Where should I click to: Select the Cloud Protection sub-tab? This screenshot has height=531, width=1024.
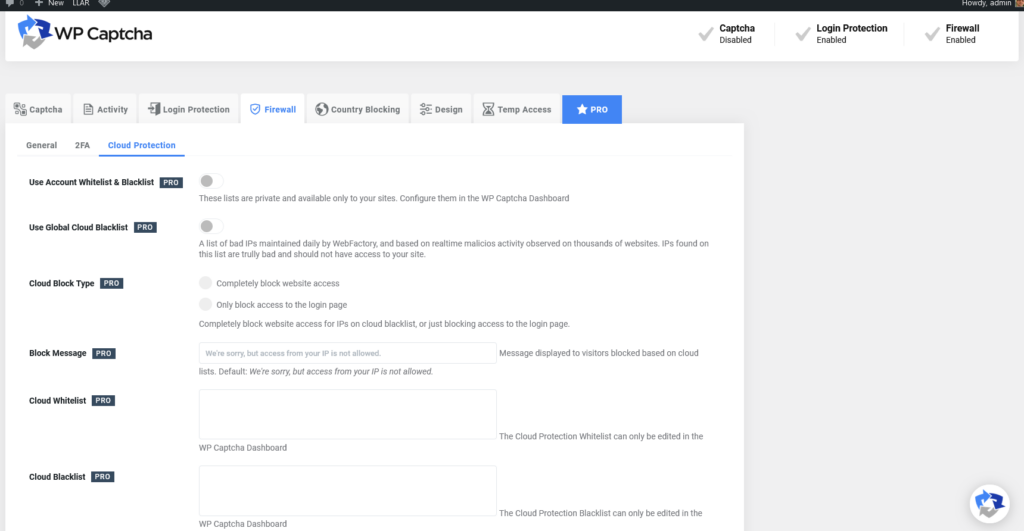[142, 145]
